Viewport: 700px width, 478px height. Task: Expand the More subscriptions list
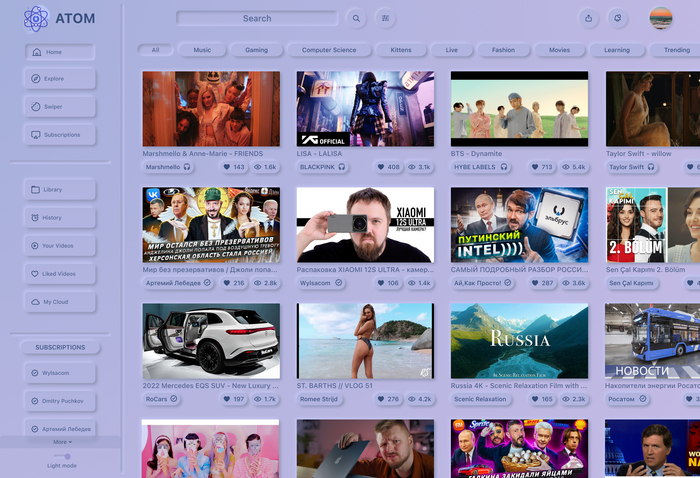tap(62, 442)
